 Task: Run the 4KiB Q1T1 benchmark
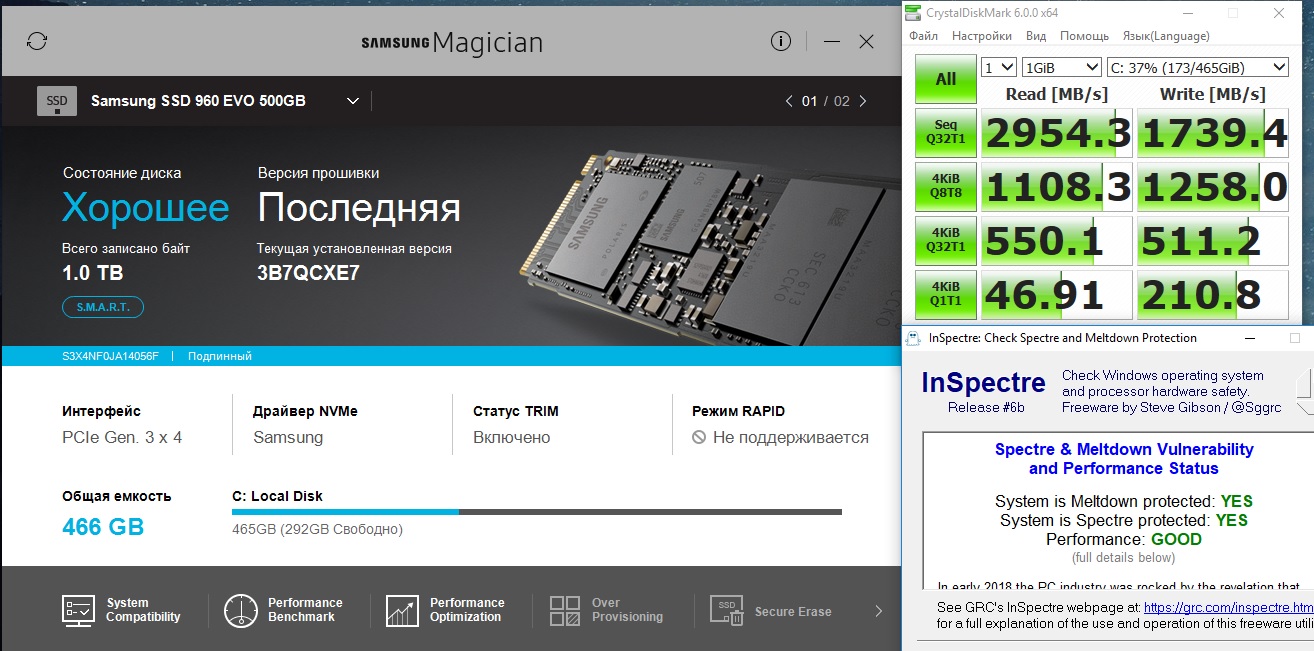(x=945, y=295)
